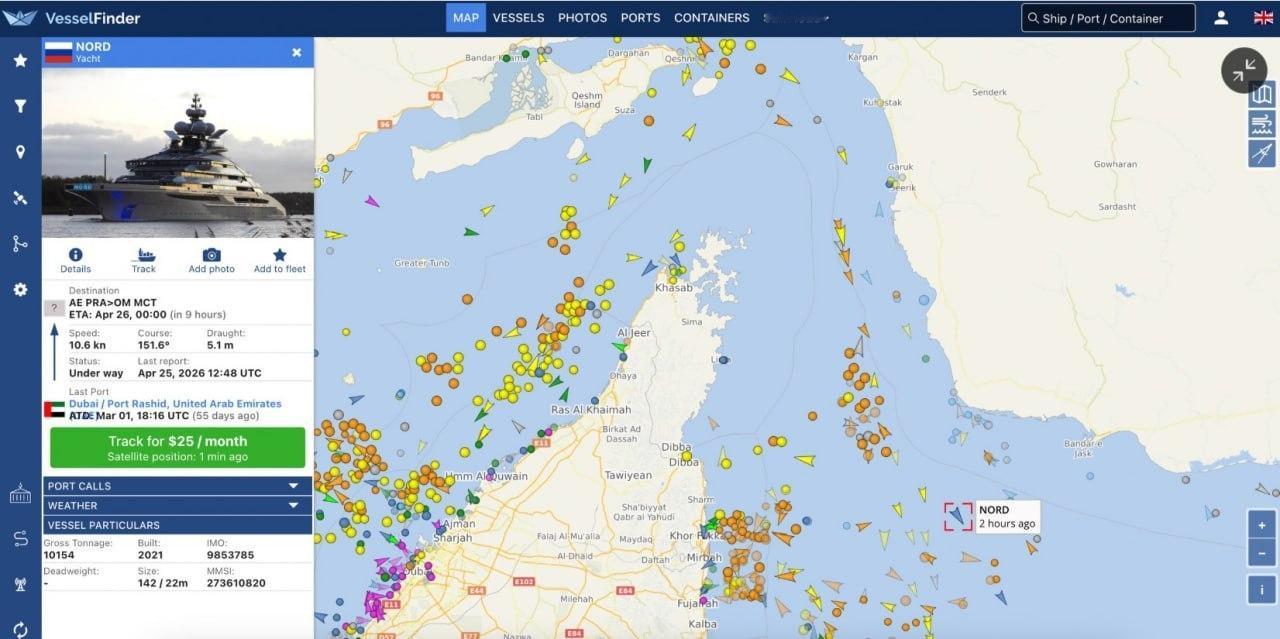The width and height of the screenshot is (1280, 639).
Task: Click last report Apr 25, 2026 12:48 UTC
Action: (x=199, y=373)
